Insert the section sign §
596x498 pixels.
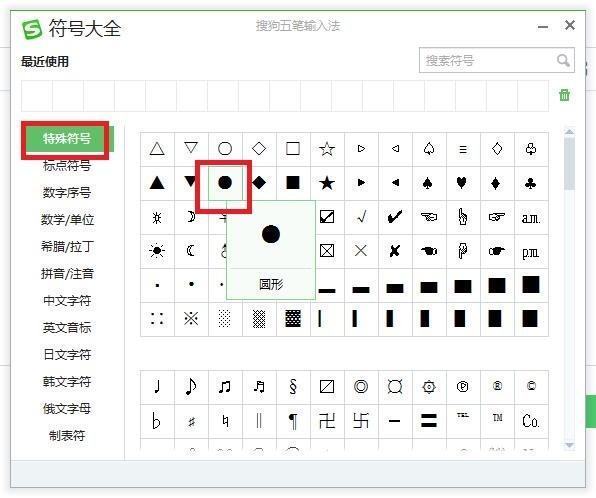click(x=293, y=387)
